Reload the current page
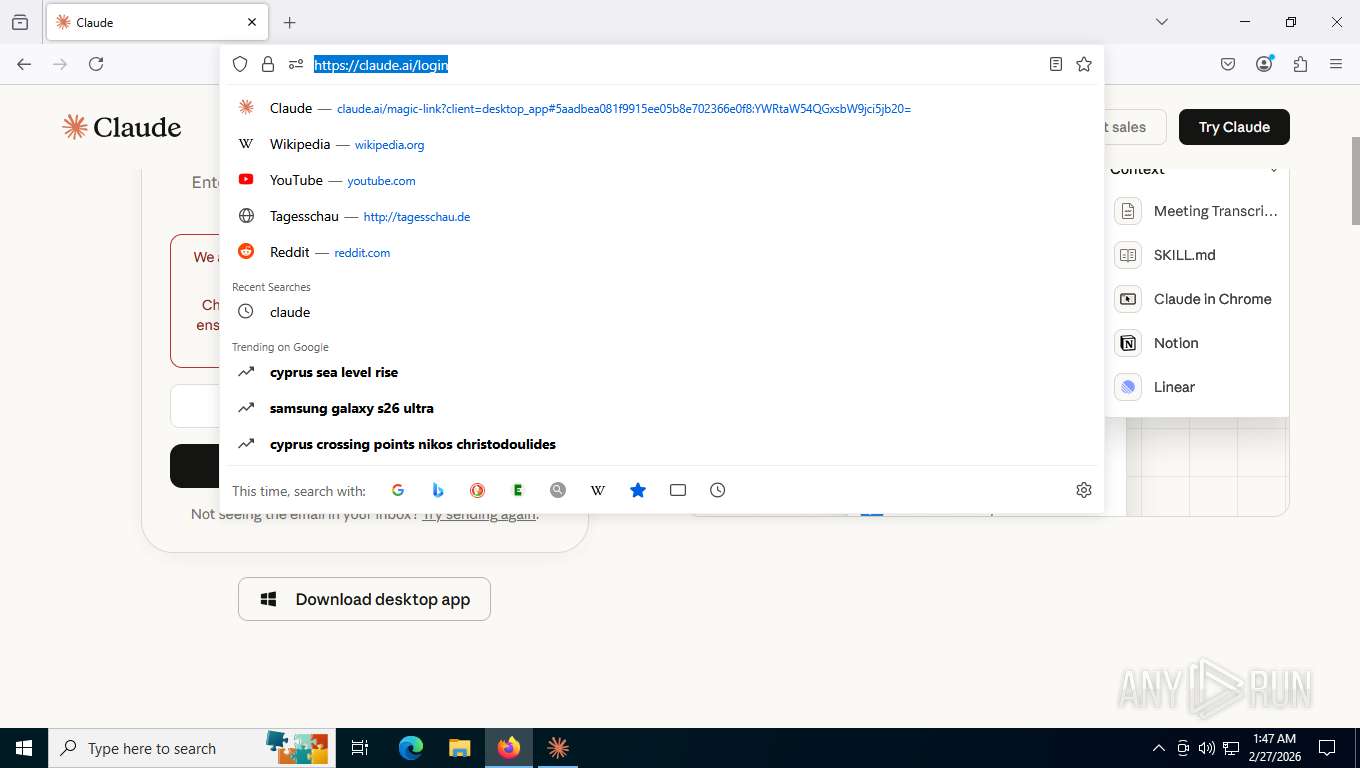Image resolution: width=1360 pixels, height=768 pixels. [x=96, y=64]
